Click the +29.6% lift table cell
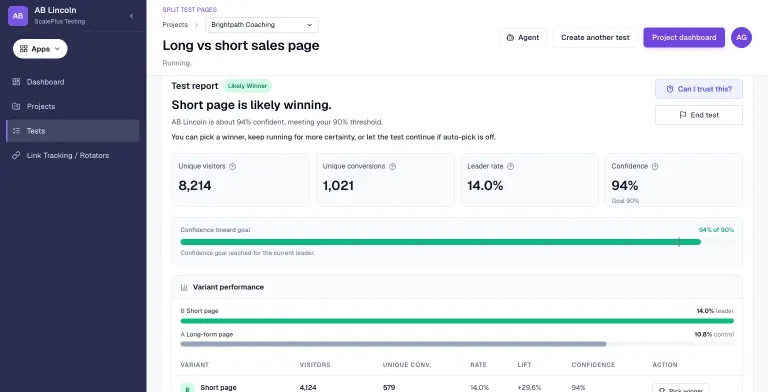This screenshot has width=768, height=392. pos(529,388)
